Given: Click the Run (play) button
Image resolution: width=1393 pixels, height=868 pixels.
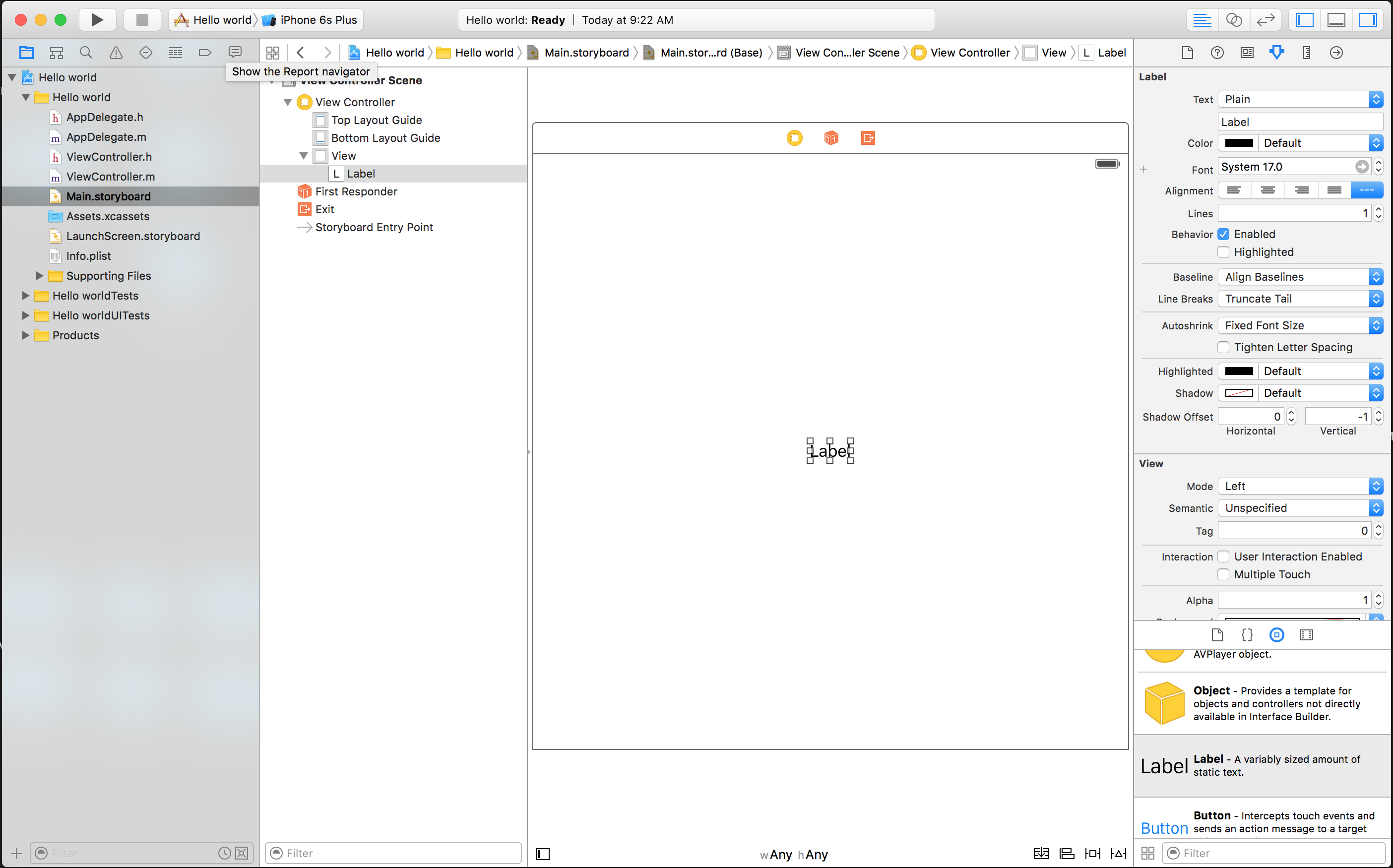Looking at the screenshot, I should tap(97, 19).
